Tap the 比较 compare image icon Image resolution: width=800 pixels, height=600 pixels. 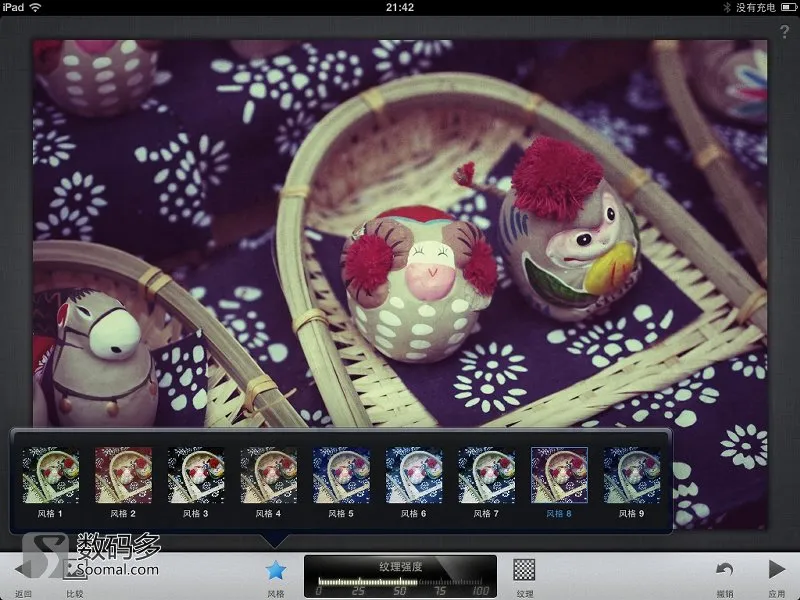point(74,569)
